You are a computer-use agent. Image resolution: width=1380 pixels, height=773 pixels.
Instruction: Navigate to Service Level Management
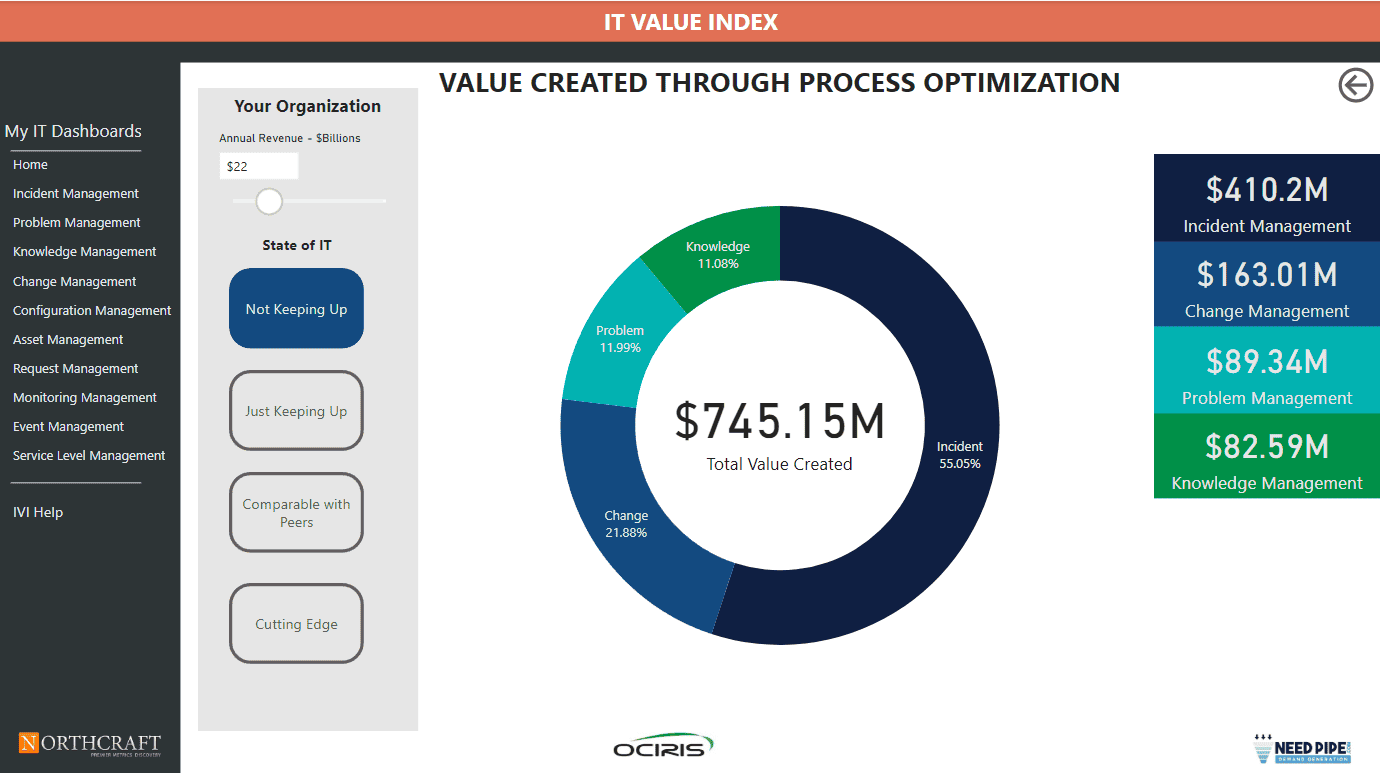point(89,456)
